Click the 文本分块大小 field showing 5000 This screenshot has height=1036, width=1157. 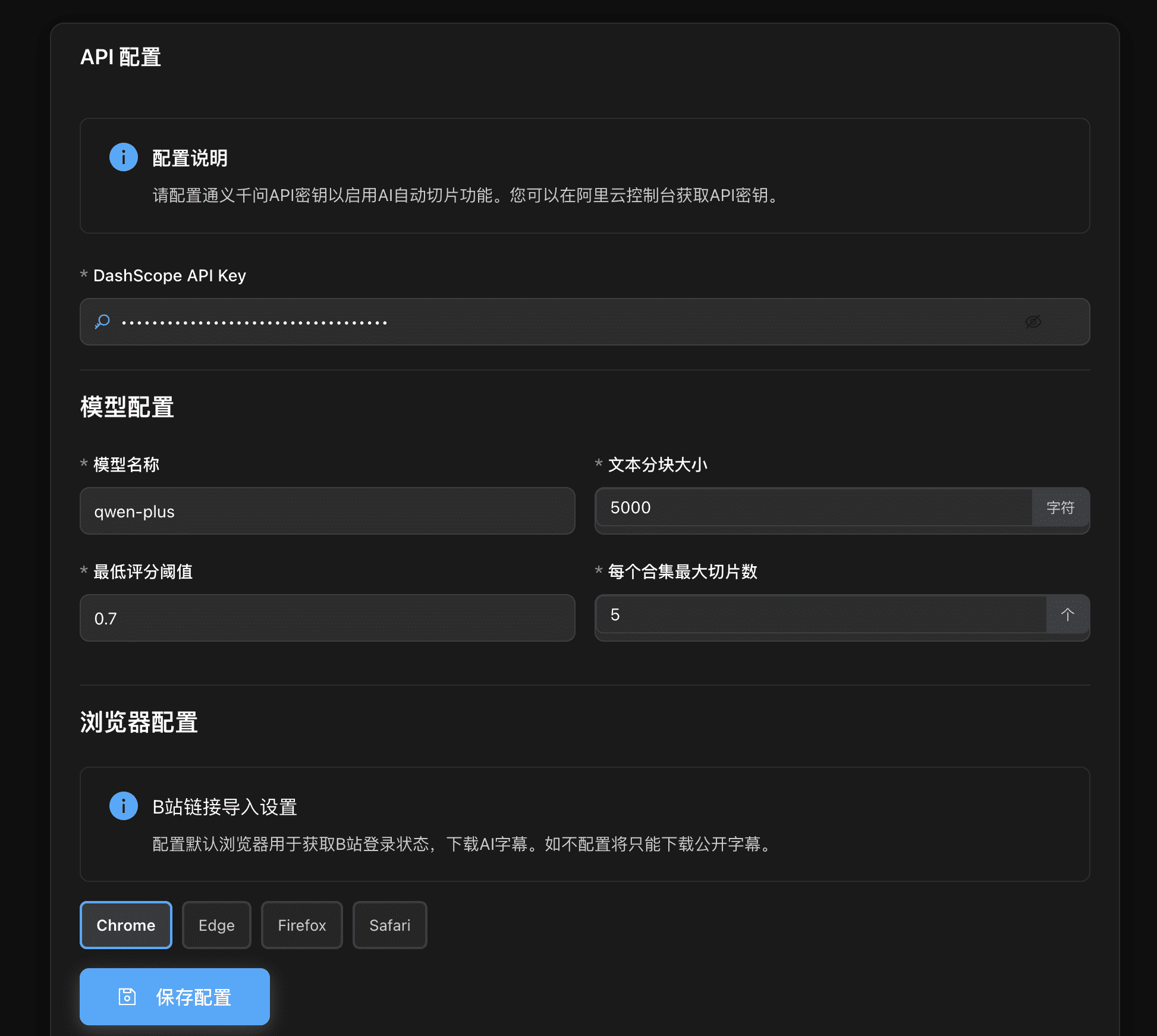click(x=815, y=508)
